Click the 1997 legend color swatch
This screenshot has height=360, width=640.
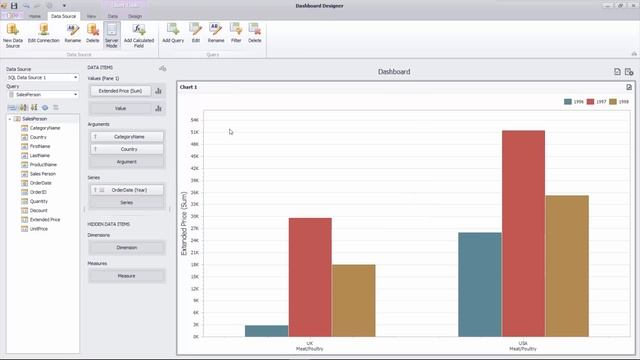pos(590,102)
